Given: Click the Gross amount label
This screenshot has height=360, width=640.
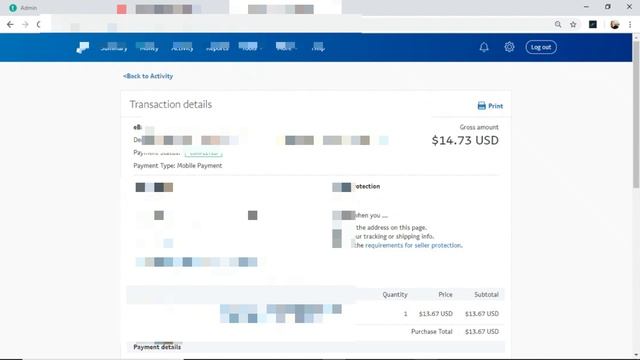Looking at the screenshot, I should [x=479, y=127].
